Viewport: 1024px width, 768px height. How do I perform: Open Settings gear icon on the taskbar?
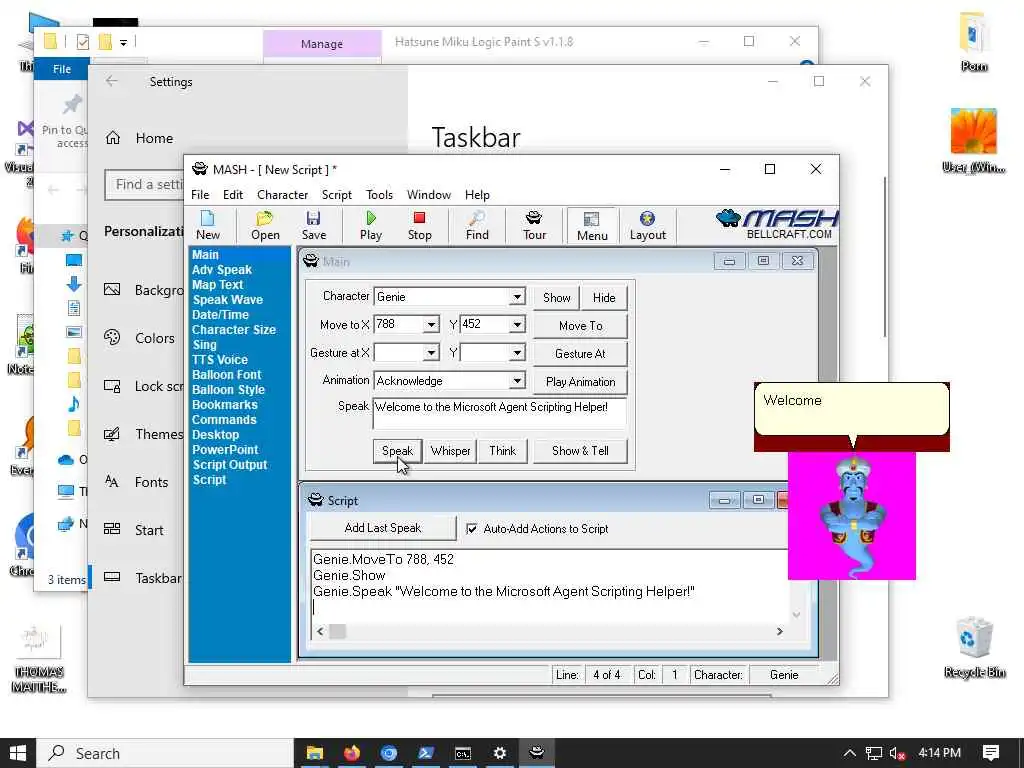pos(500,753)
